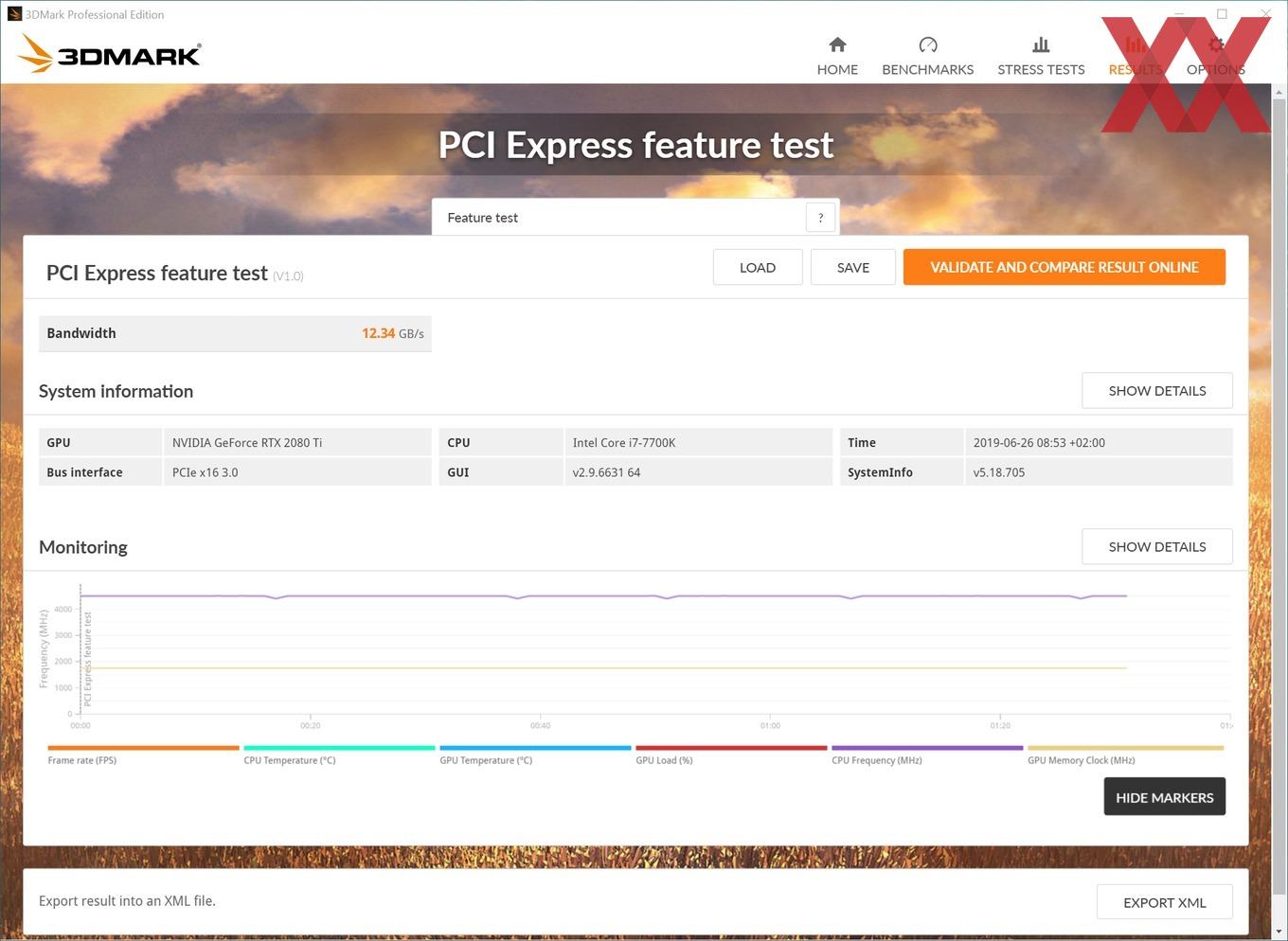
Task: Click the 00:40 timeline tick label
Action: pyautogui.click(x=541, y=725)
